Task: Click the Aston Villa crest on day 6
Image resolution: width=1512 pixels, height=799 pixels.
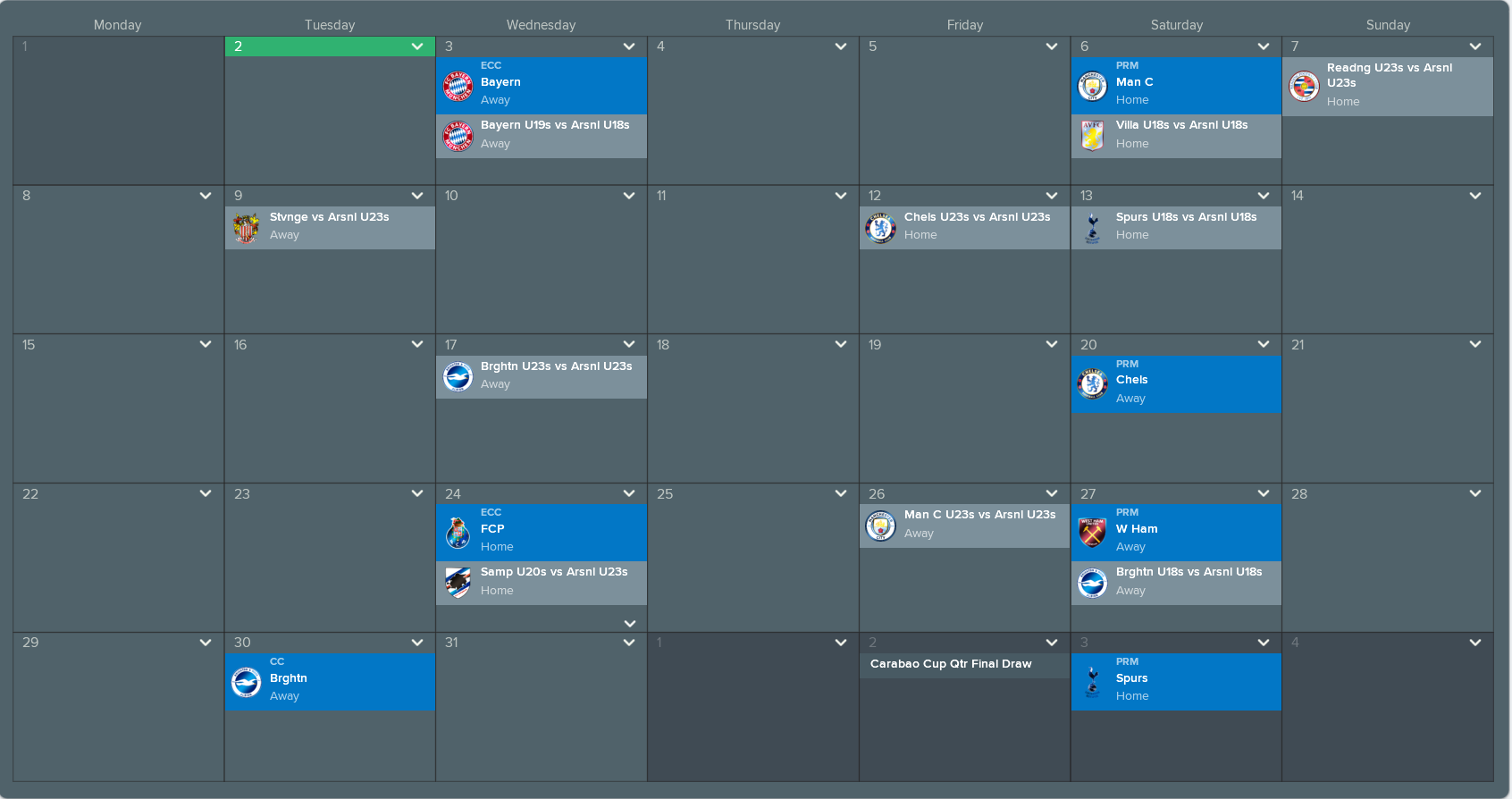Action: [x=1092, y=136]
